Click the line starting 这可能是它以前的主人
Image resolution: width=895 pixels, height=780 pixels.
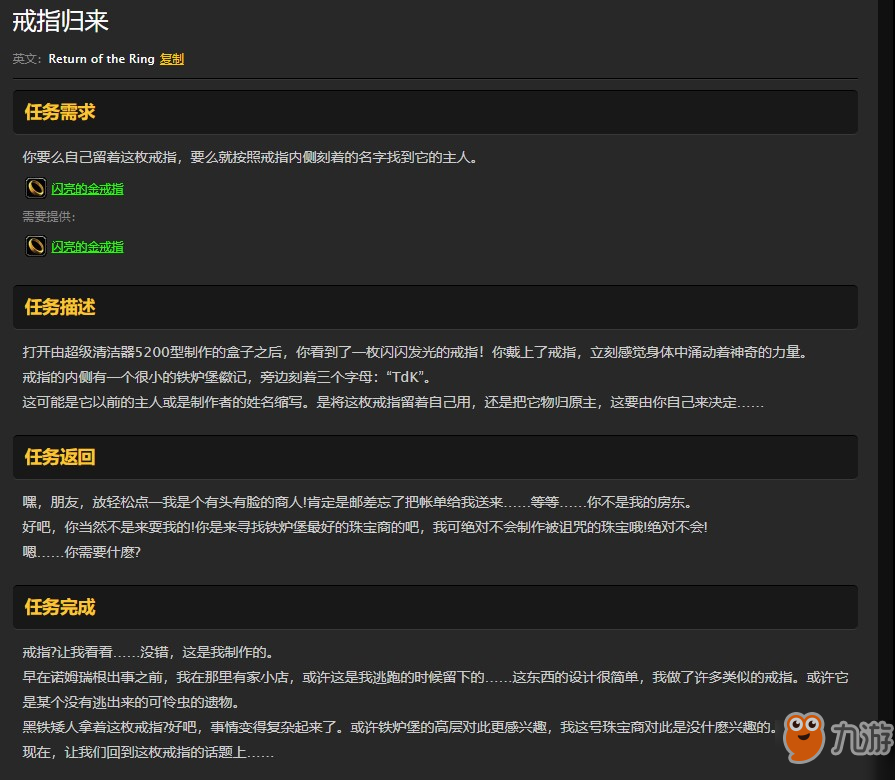(x=393, y=402)
